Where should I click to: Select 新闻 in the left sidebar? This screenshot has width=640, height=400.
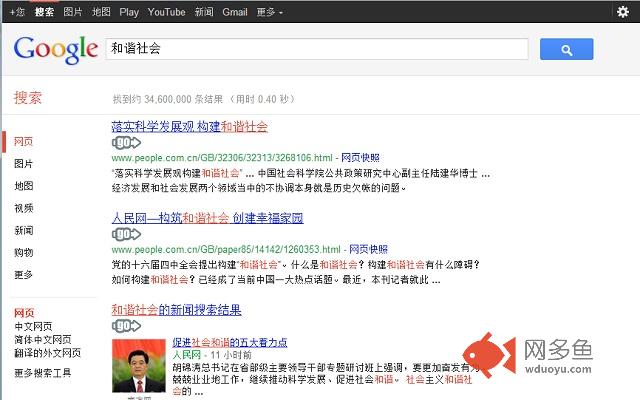click(x=23, y=230)
